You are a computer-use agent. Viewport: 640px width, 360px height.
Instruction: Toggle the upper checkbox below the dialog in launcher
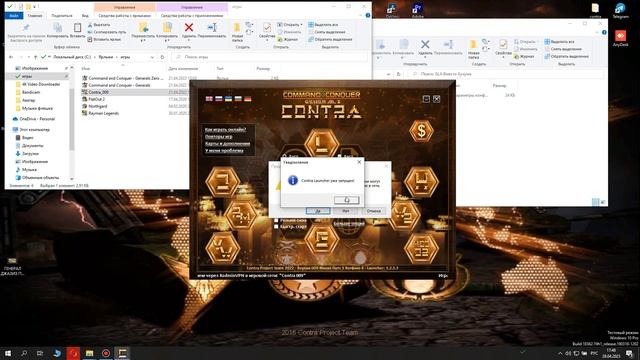276,220
